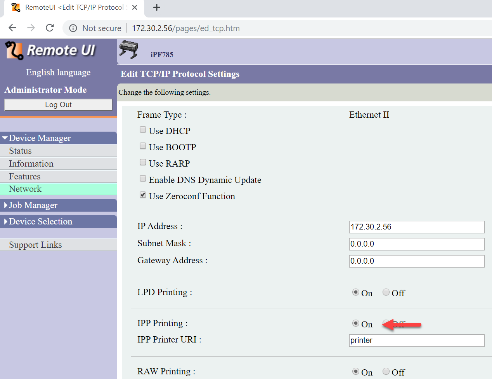
Task: Click Edit TCP/IP Protocol Settings heading
Action: (180, 74)
